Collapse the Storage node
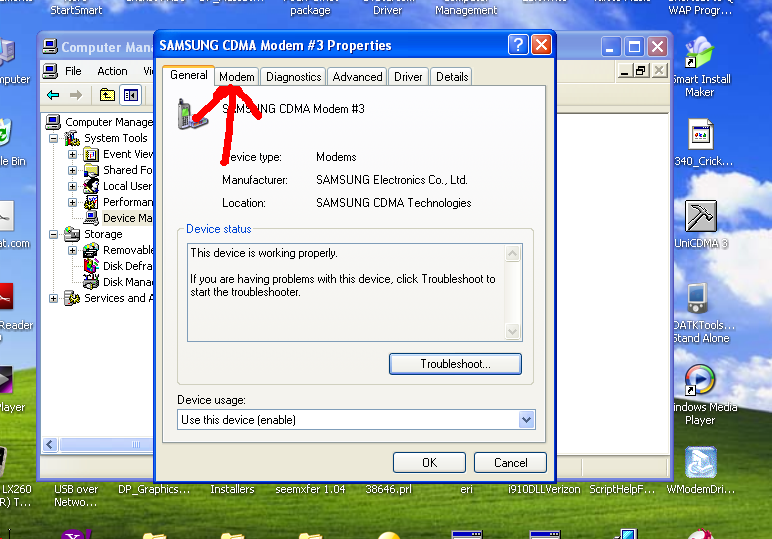Screen dimensions: 772x539 [53, 234]
